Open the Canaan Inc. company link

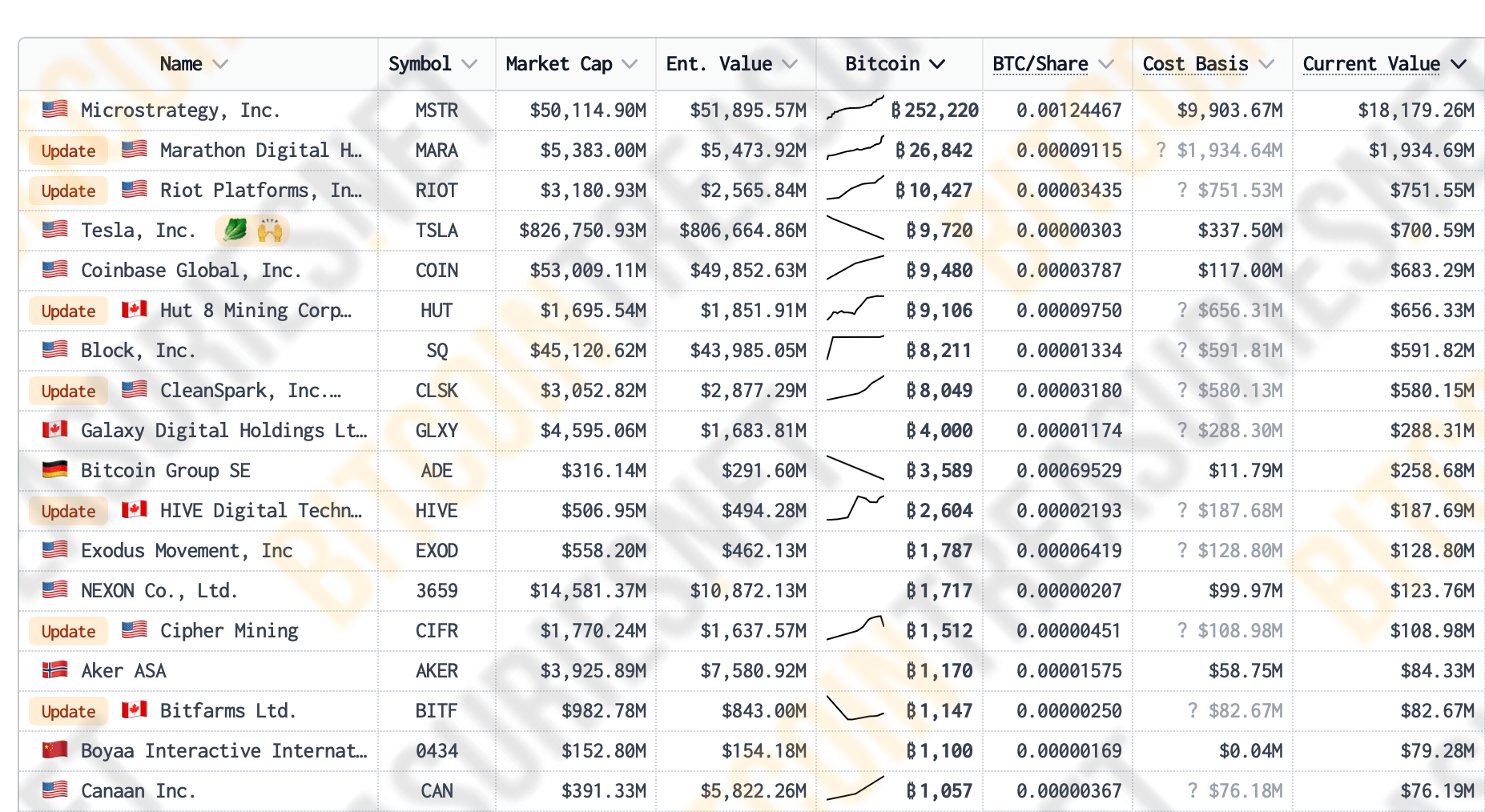(x=138, y=791)
